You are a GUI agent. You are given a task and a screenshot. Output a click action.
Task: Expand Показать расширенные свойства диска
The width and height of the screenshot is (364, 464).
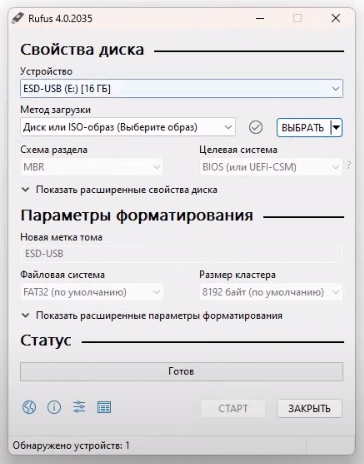click(119, 190)
